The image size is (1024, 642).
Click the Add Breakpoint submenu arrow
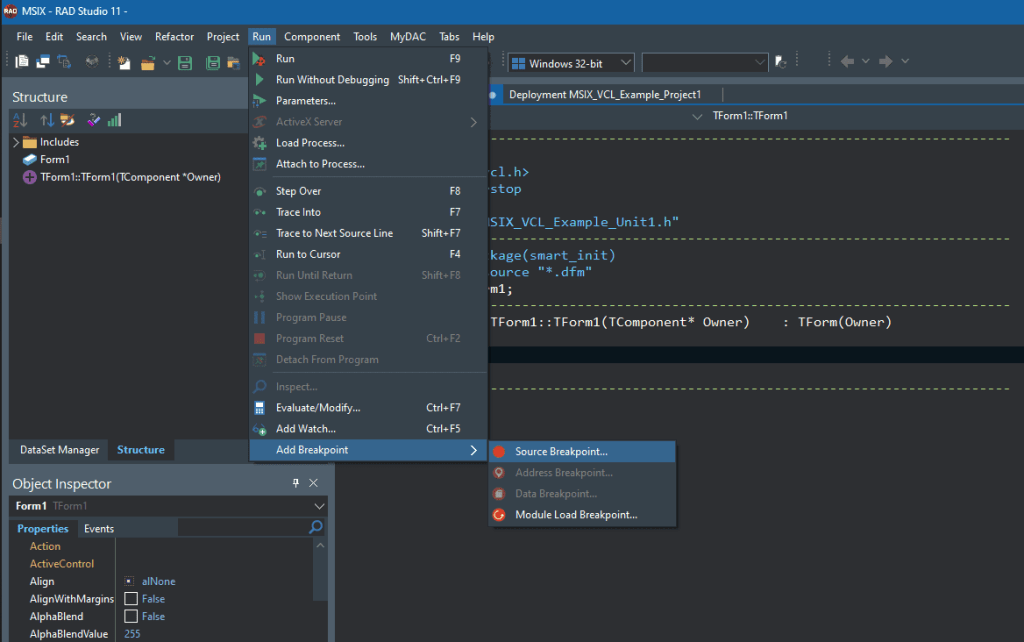(x=473, y=450)
